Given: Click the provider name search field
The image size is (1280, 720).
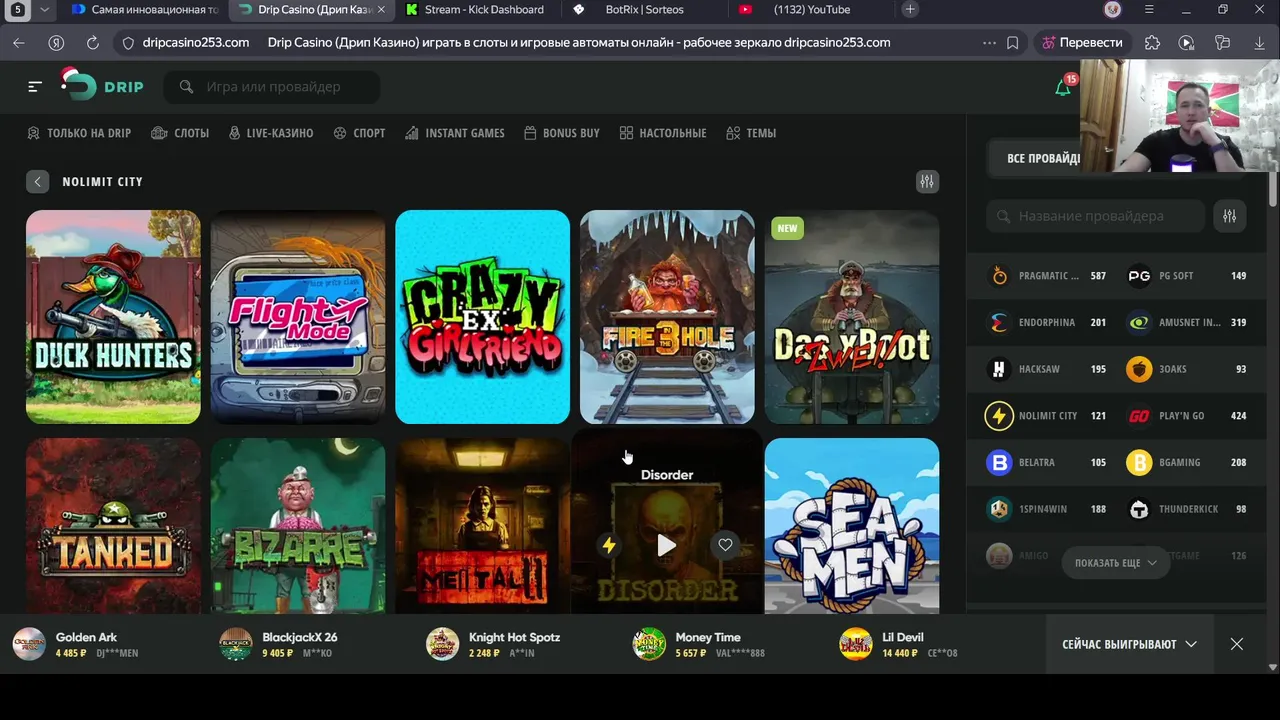Looking at the screenshot, I should [x=1095, y=216].
